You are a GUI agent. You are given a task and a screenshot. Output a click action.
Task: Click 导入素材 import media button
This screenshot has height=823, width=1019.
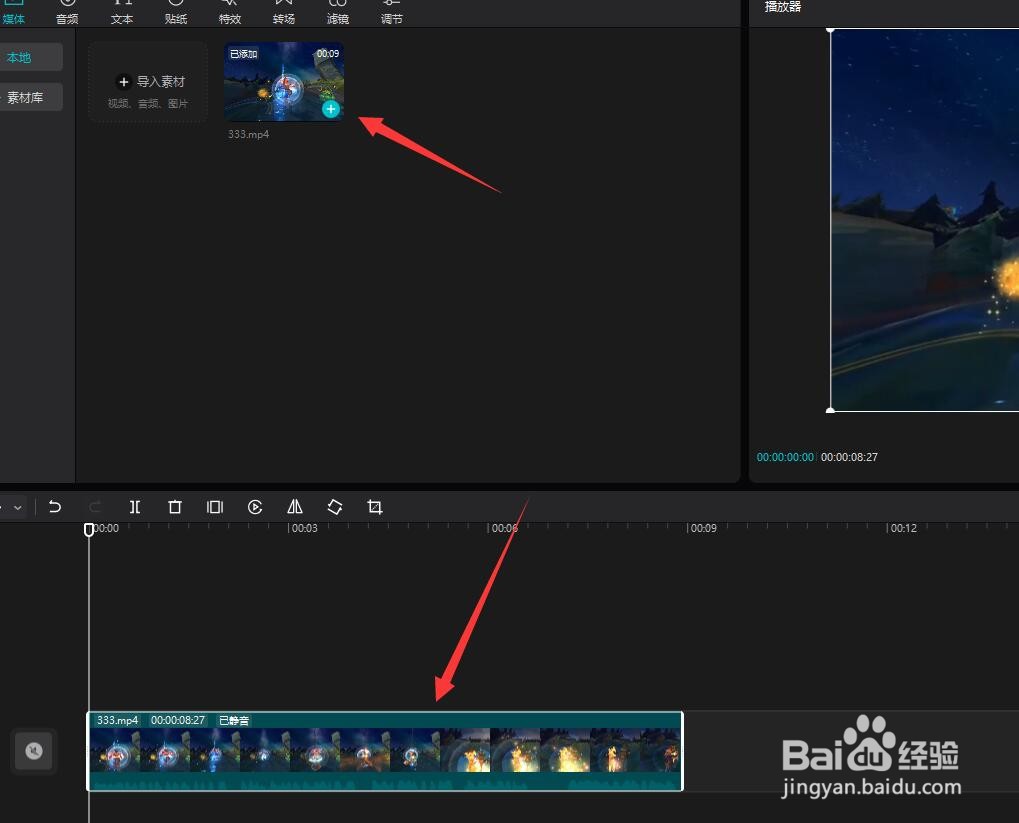(x=148, y=82)
